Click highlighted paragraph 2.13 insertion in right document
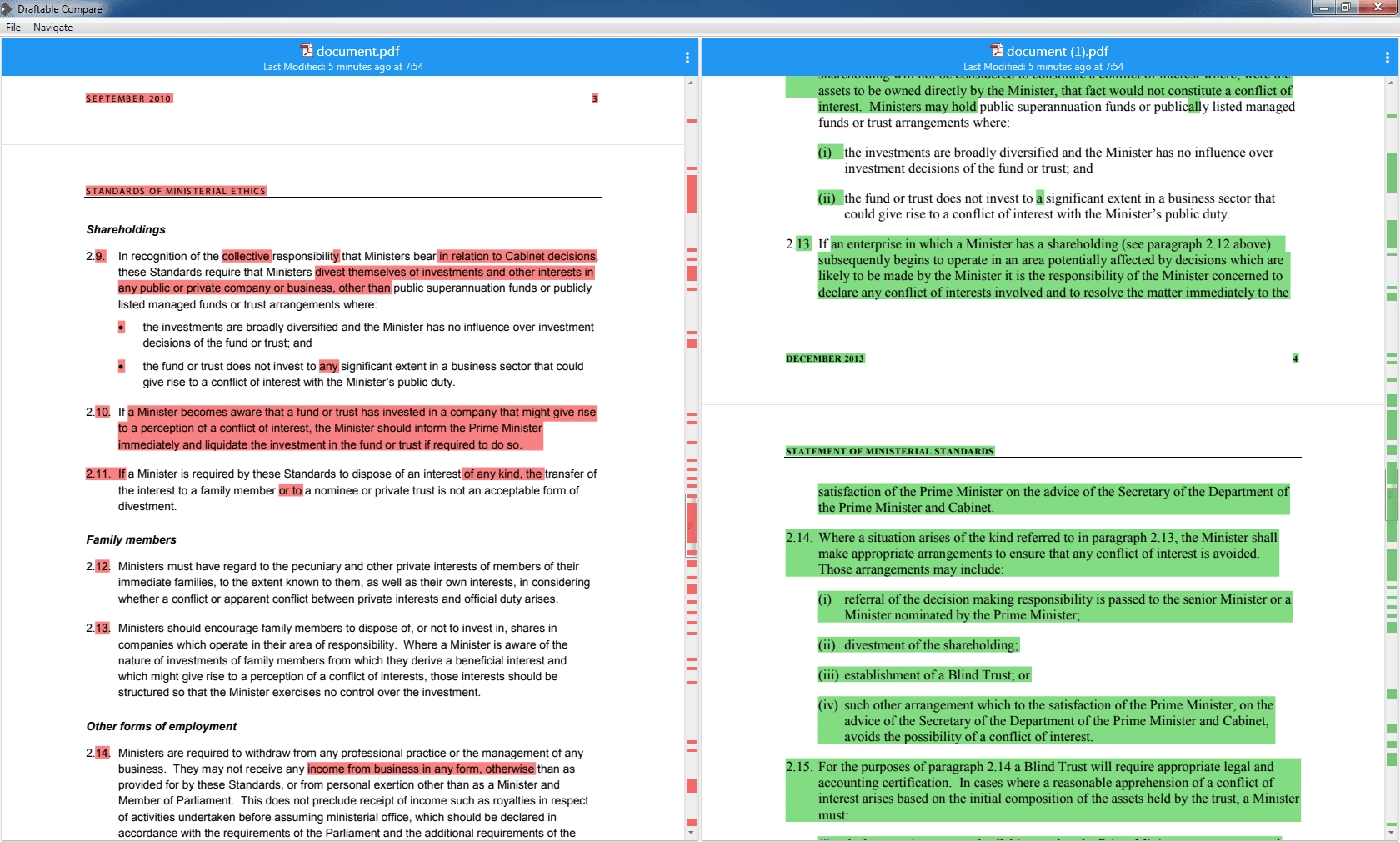The width and height of the screenshot is (1400, 842). 1053,268
